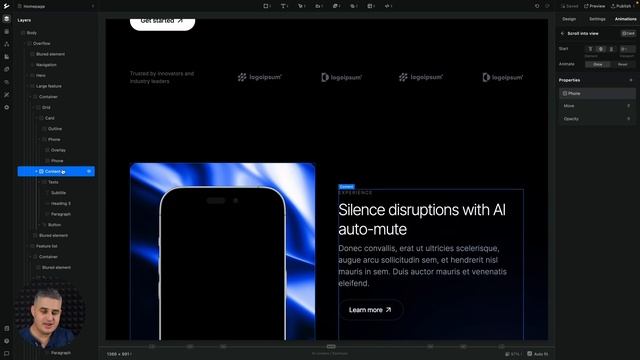Click the Learn more button on the canvas

point(371,310)
